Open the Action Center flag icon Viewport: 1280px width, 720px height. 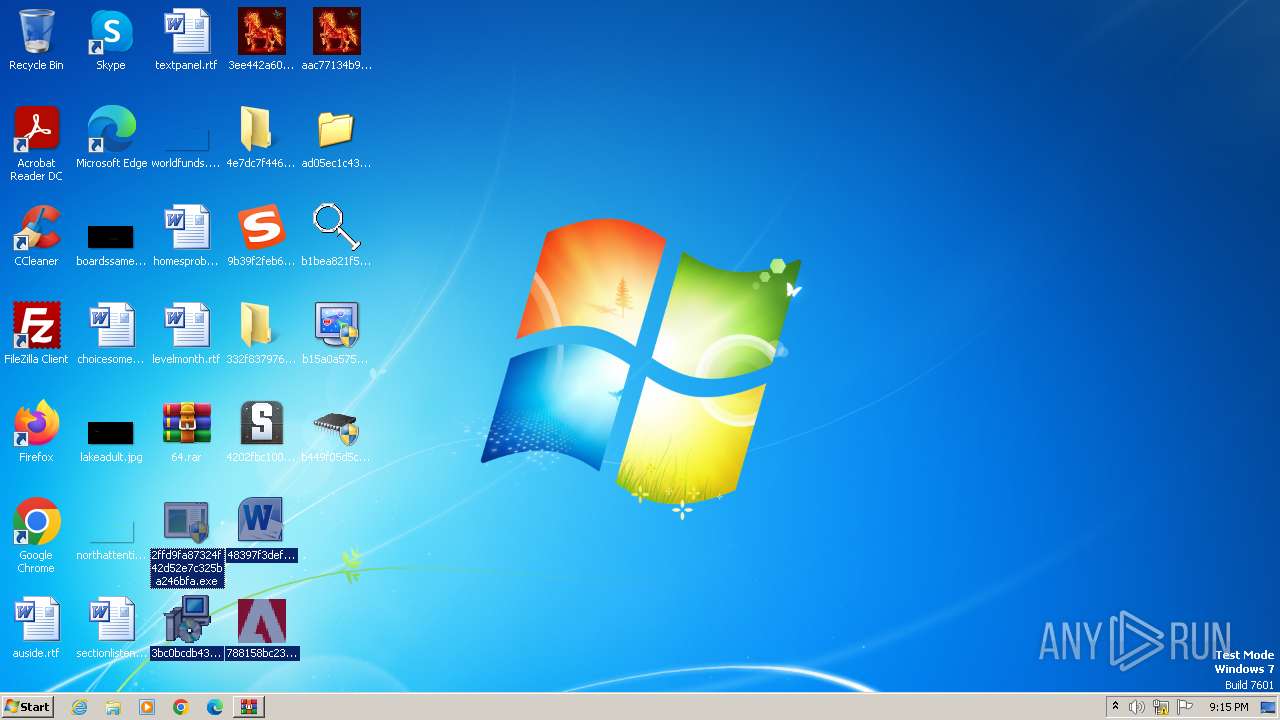pos(1185,707)
